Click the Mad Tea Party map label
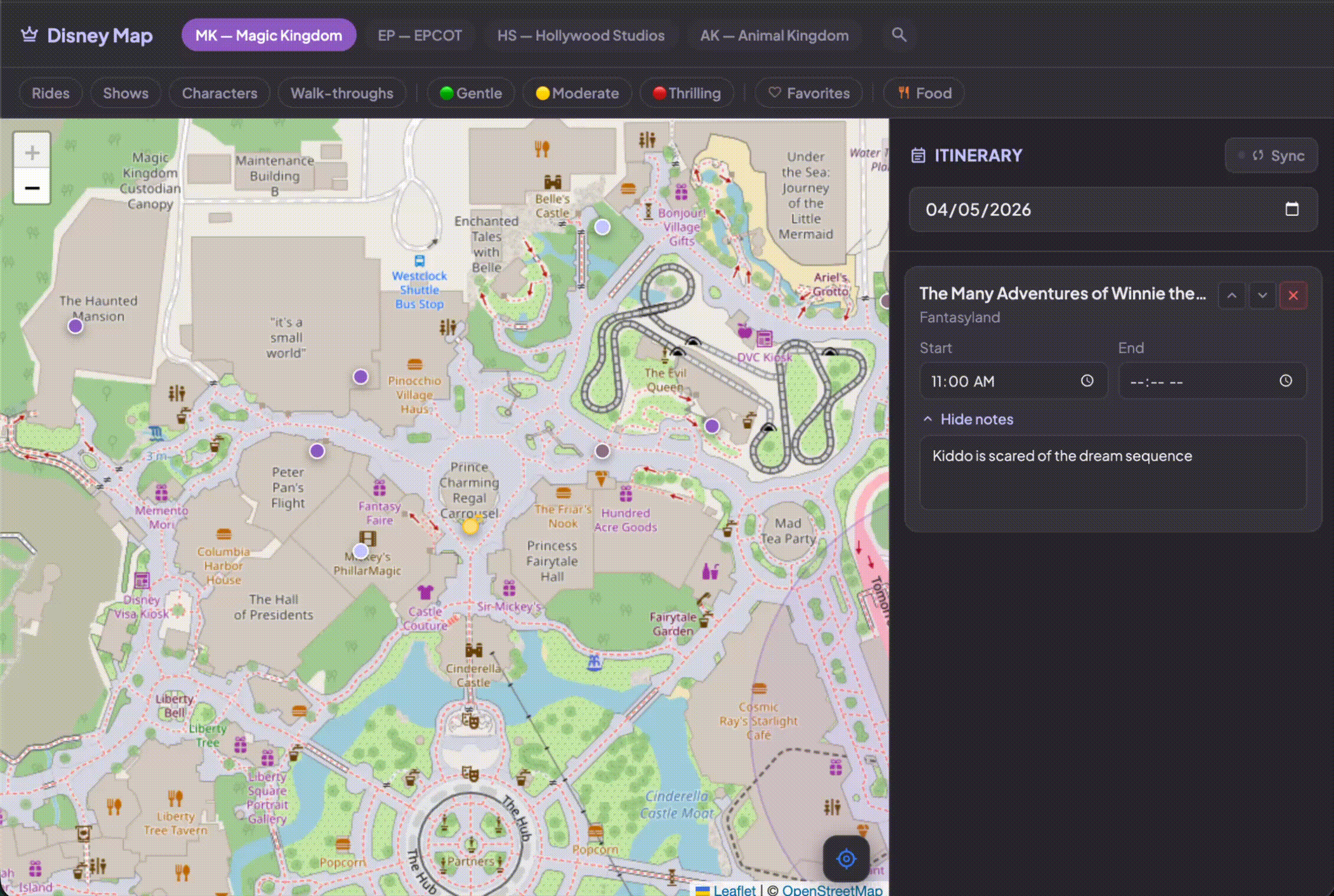The height and width of the screenshot is (896, 1334). pyautogui.click(x=788, y=531)
